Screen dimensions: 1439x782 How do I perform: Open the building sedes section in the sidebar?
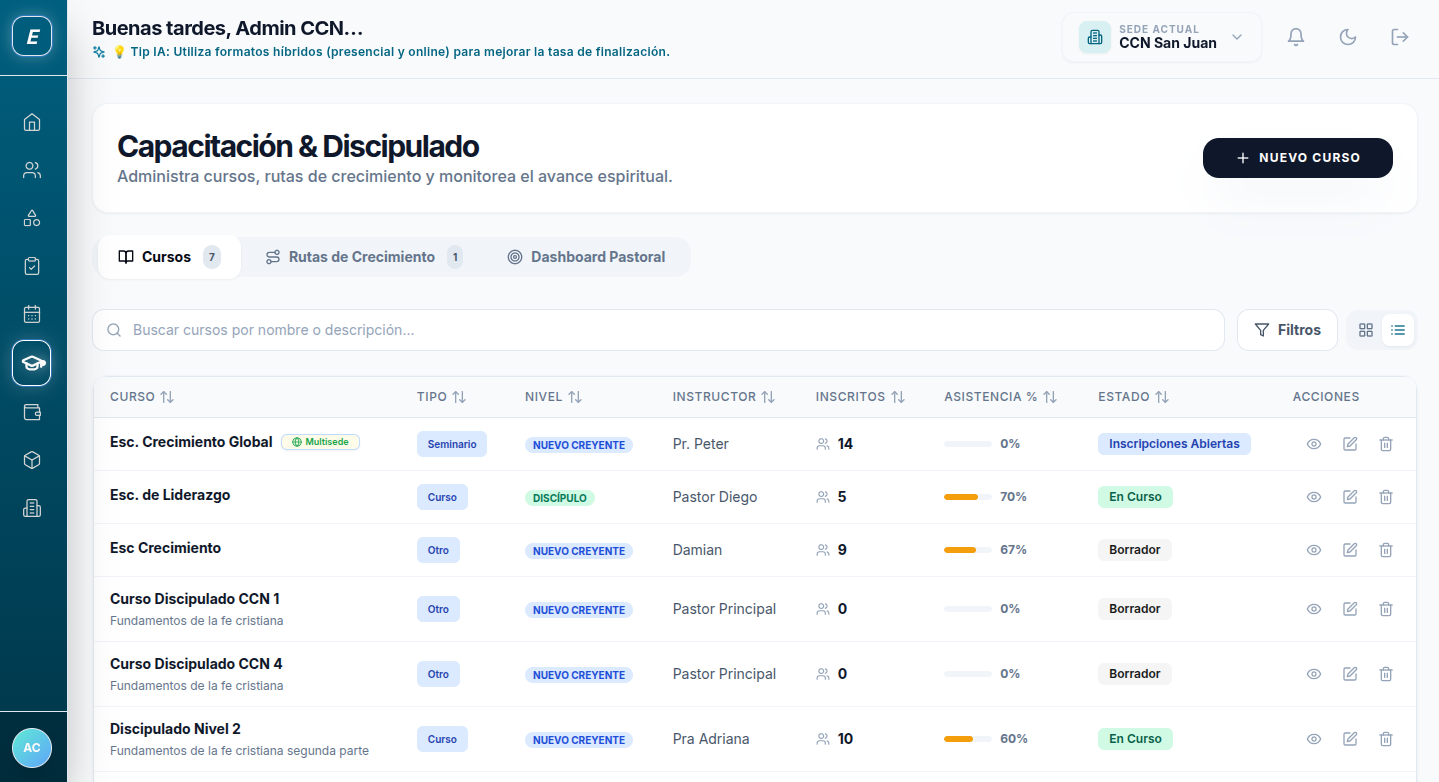(32, 508)
